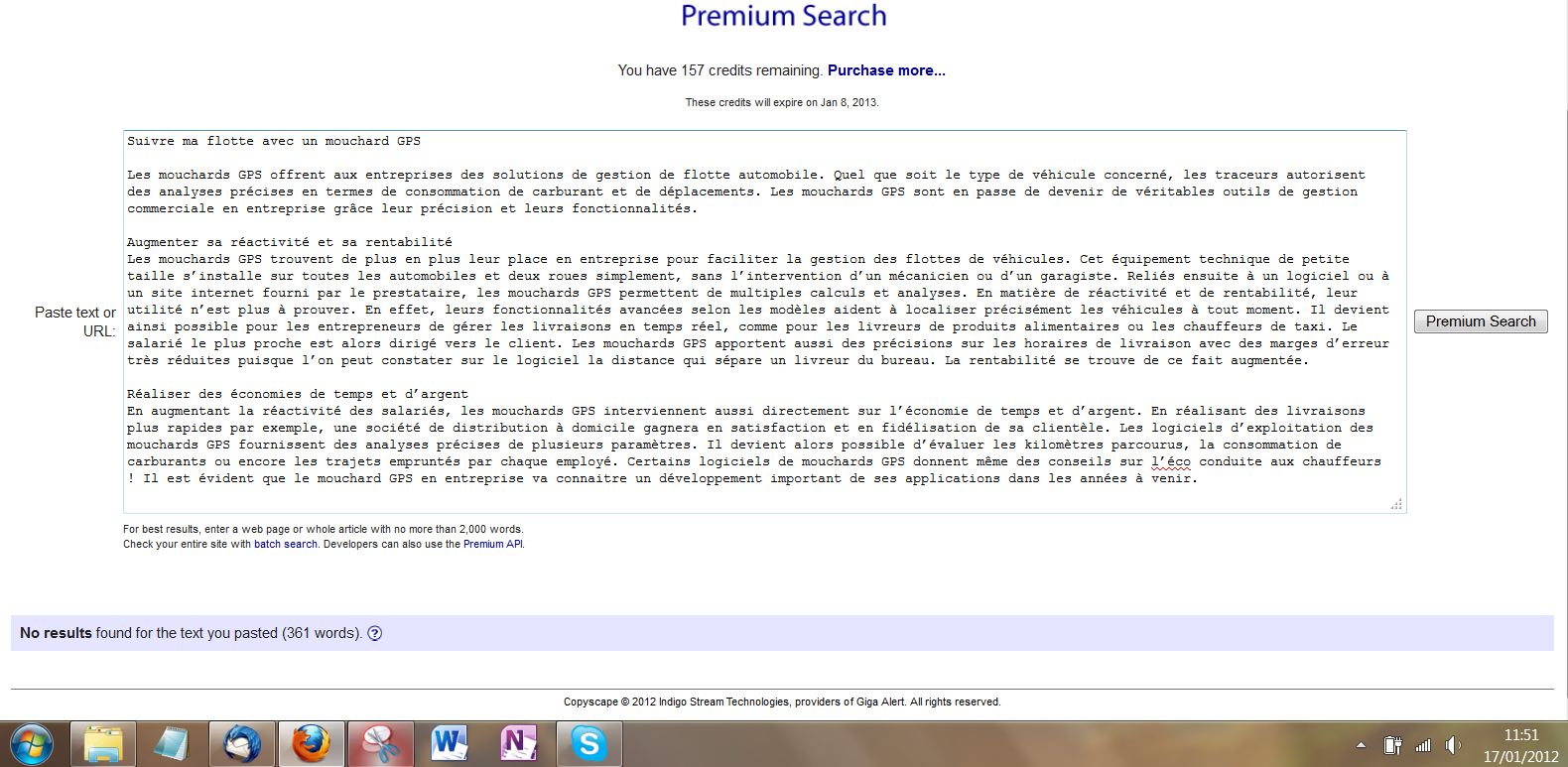Switch to the Firefox taskbar icon

pyautogui.click(x=311, y=743)
